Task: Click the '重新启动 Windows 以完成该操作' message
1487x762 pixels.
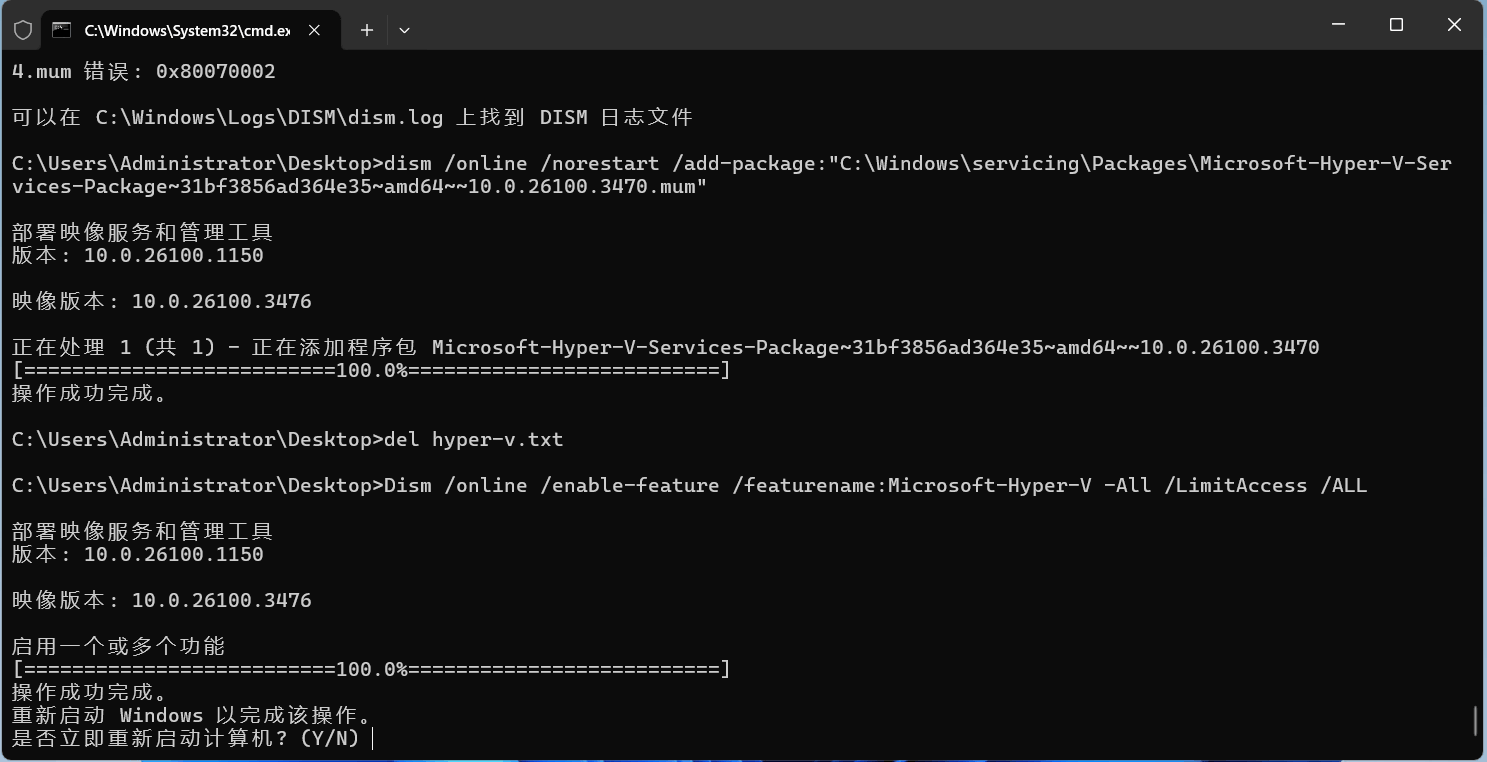Action: 192,716
